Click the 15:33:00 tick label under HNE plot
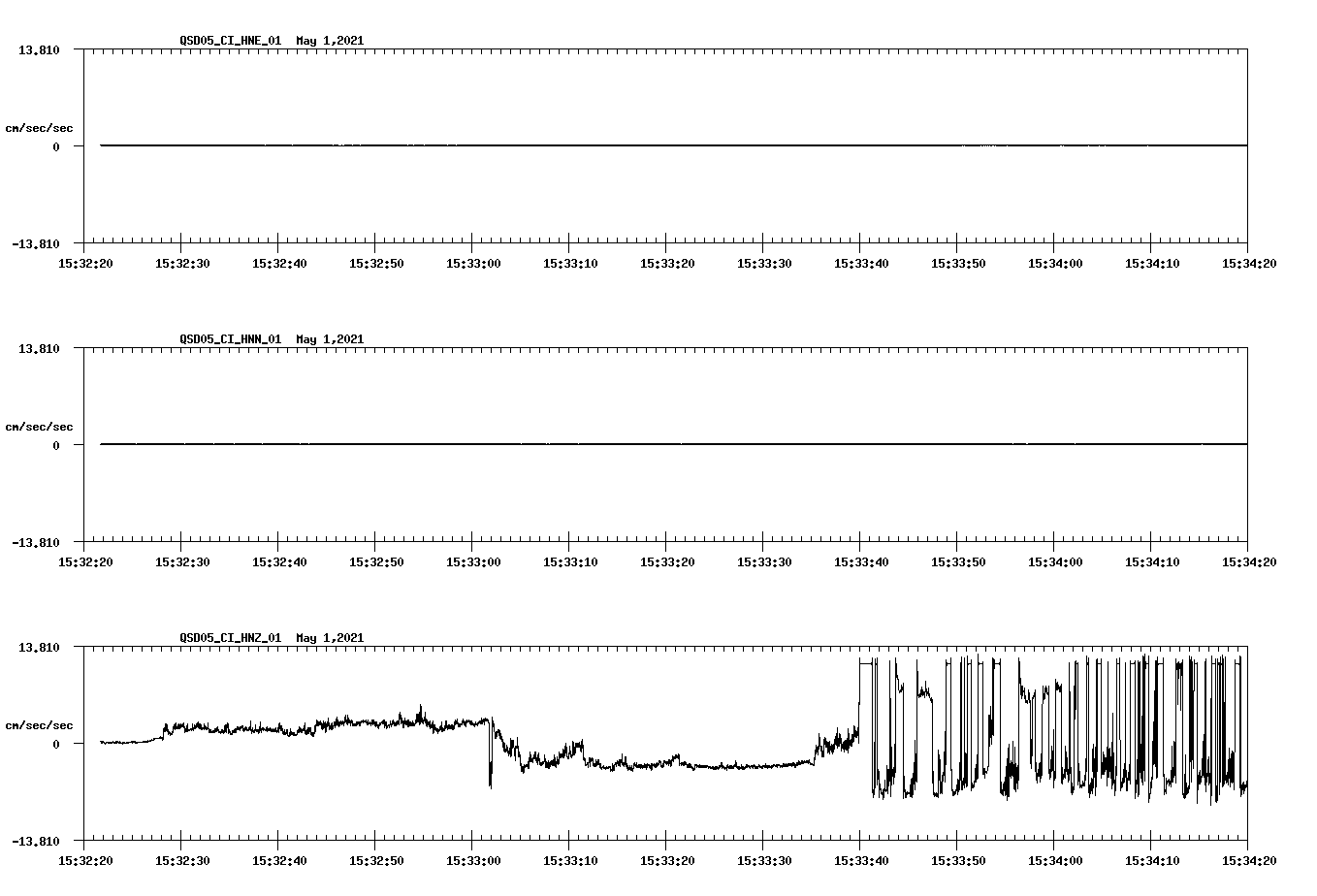The height and width of the screenshot is (896, 1317). [473, 262]
